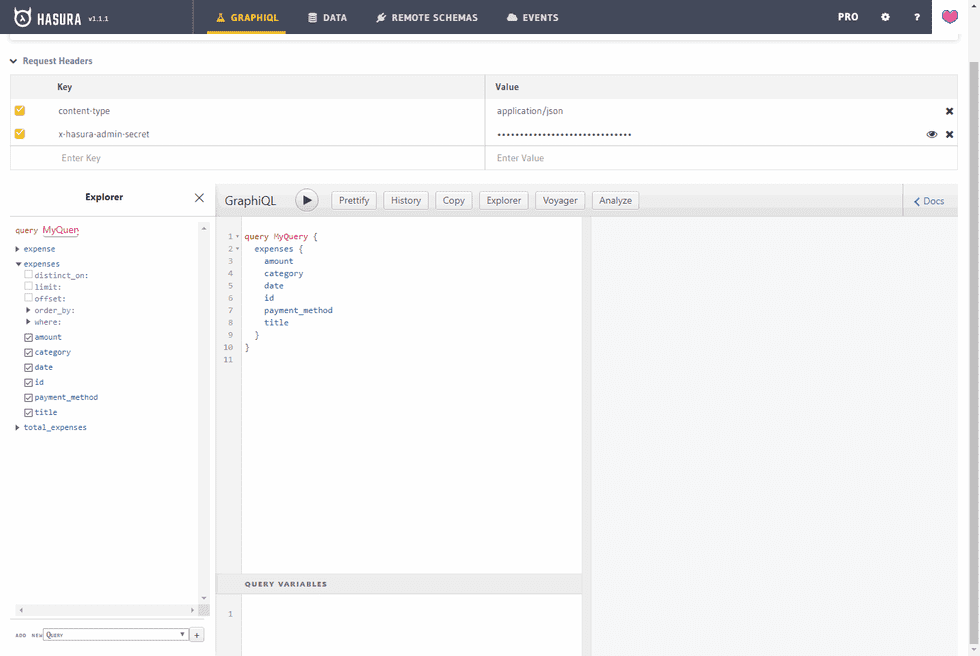Image resolution: width=980 pixels, height=656 pixels.
Task: Open the add new Query dropdown
Action: click(116, 635)
